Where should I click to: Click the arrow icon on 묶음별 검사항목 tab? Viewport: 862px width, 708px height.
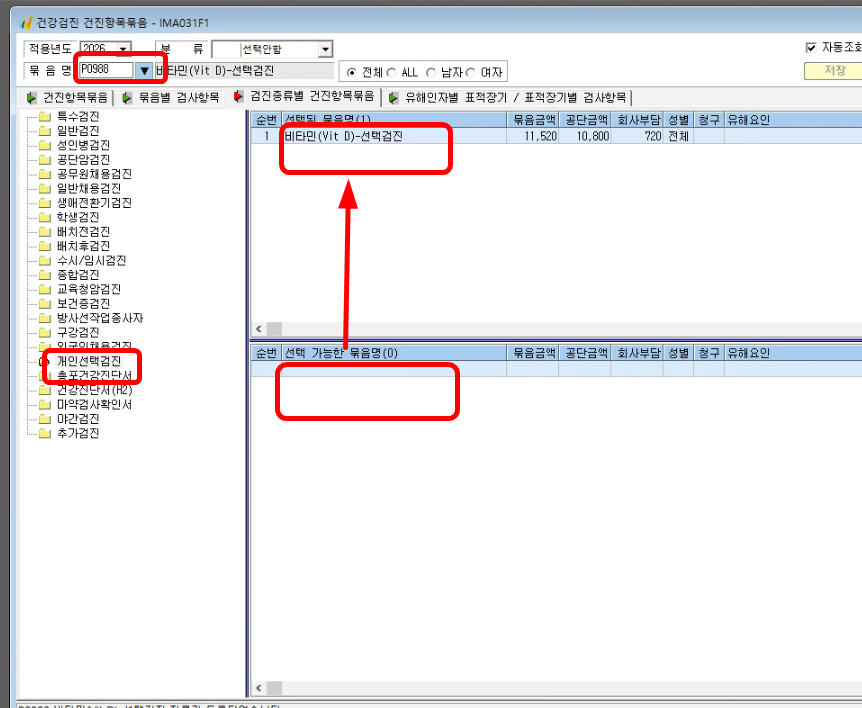pos(127,98)
